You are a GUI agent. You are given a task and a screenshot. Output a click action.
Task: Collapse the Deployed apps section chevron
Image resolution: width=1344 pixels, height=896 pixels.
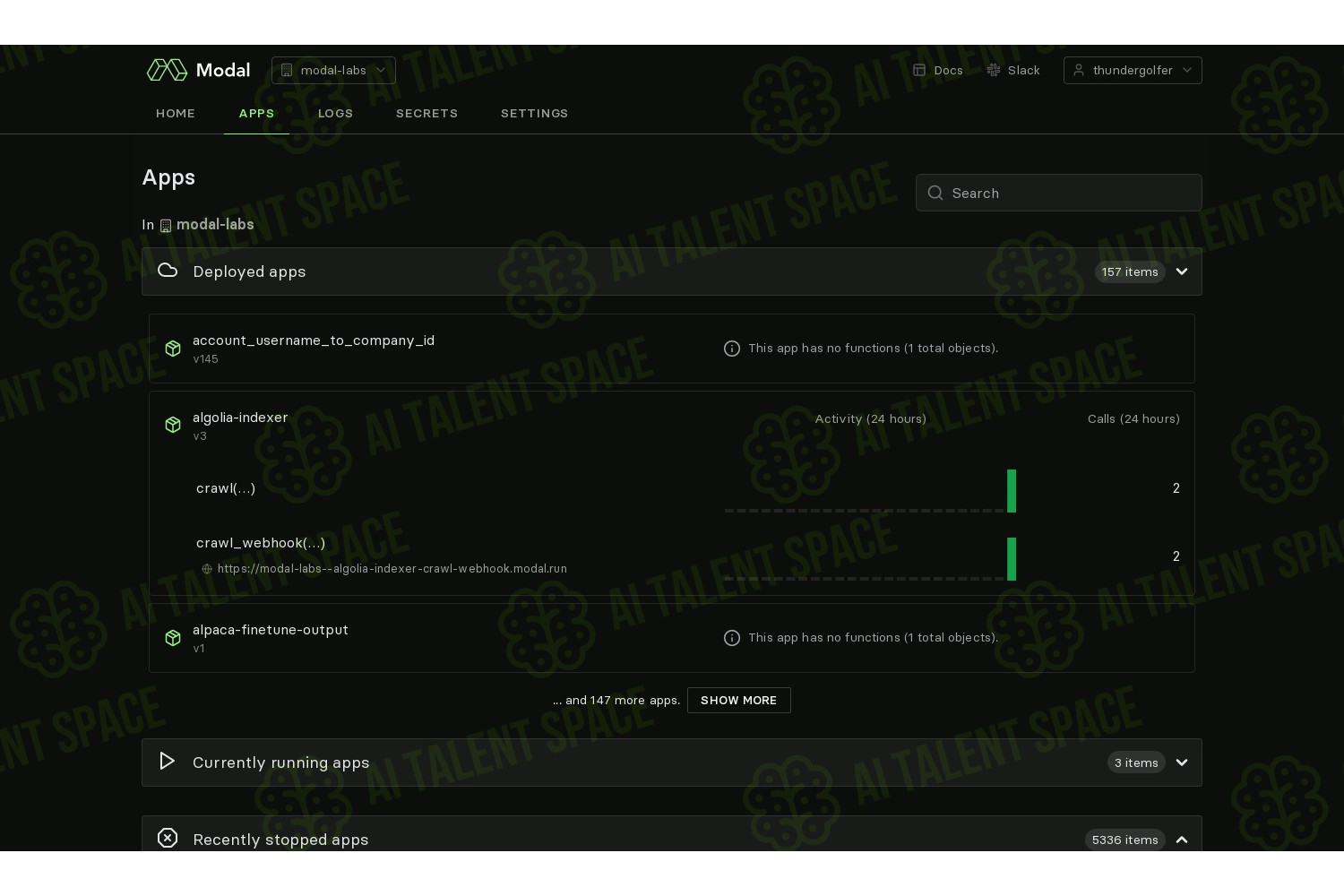[x=1182, y=271]
